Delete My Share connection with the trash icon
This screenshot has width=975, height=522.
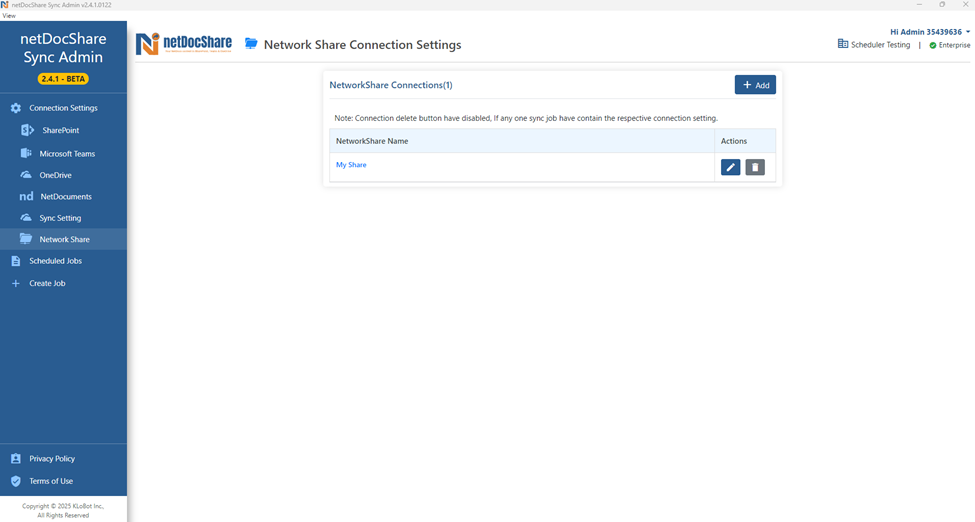[x=755, y=167]
